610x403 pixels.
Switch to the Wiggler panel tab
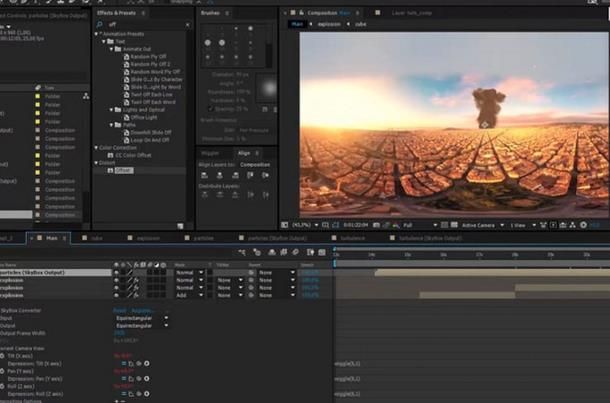point(210,153)
